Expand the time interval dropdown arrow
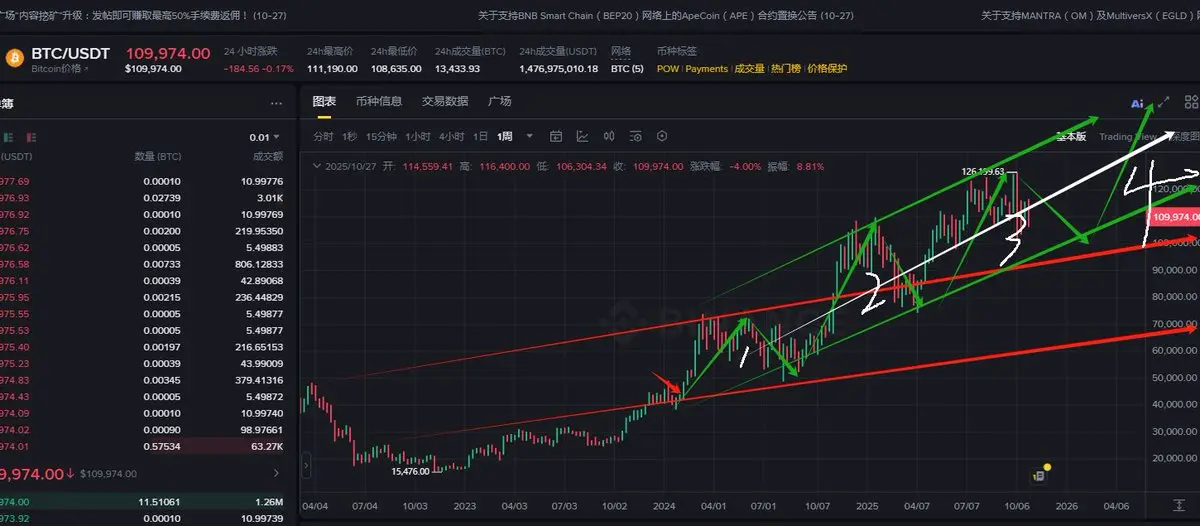This screenshot has height=526, width=1200. click(x=530, y=136)
